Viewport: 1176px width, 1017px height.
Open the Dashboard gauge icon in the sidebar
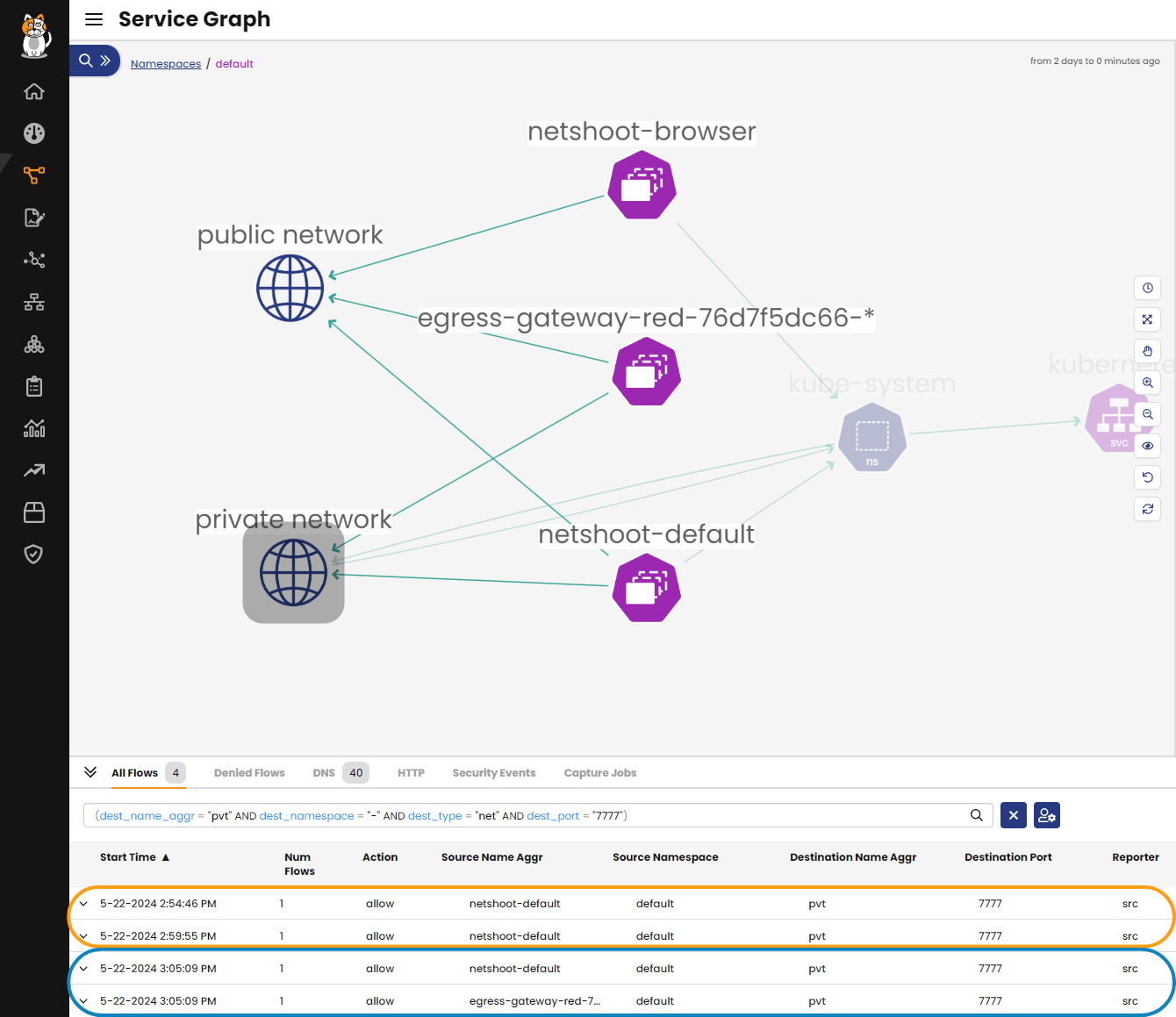click(x=33, y=133)
